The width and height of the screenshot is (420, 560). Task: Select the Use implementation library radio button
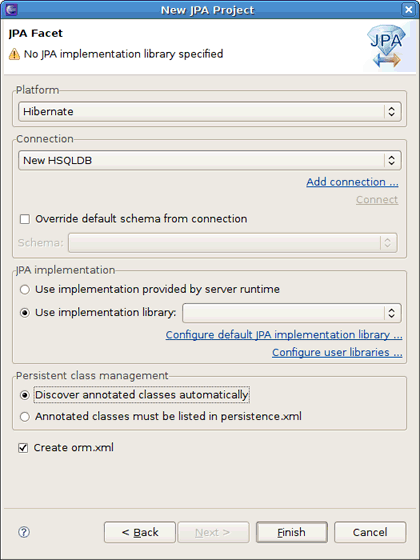[25, 313]
